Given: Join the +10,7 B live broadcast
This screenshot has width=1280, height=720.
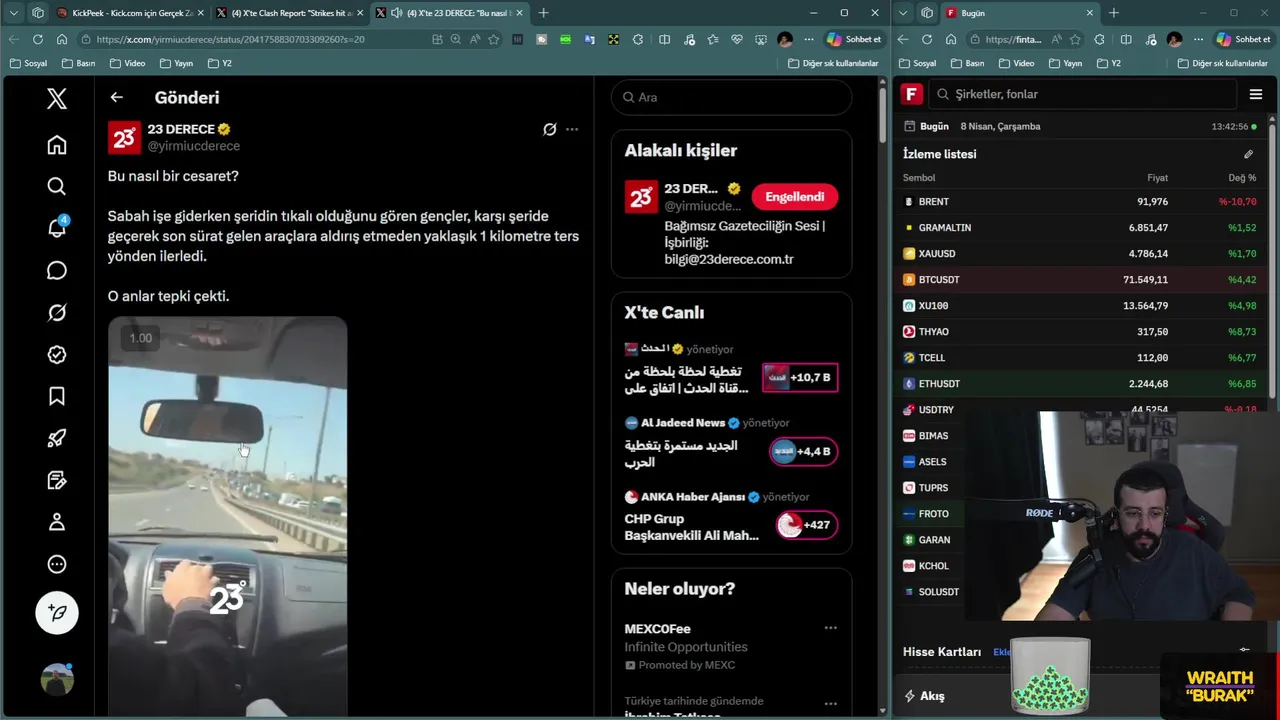Looking at the screenshot, I should point(800,377).
